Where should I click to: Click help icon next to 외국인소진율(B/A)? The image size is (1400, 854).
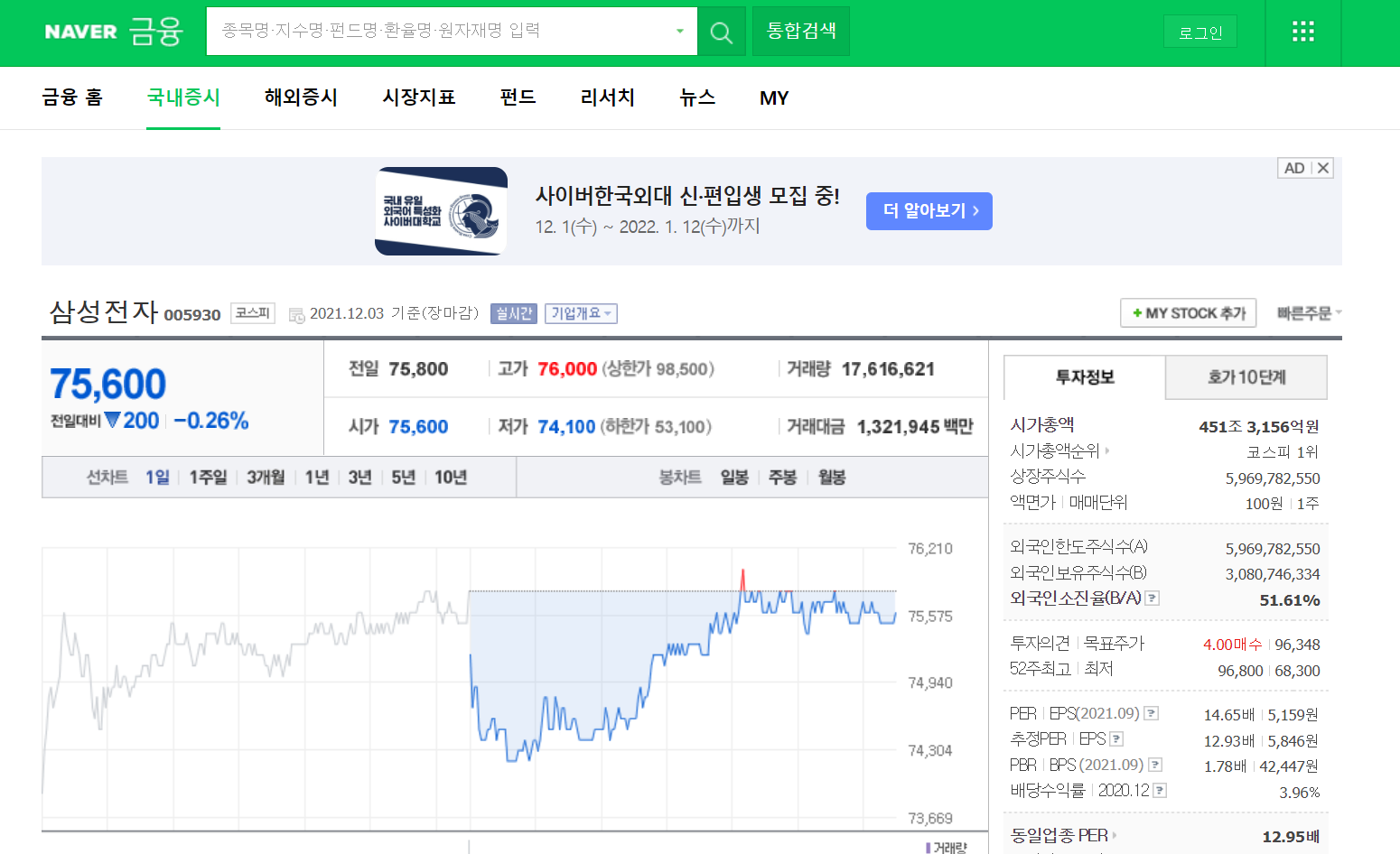[x=1153, y=598]
